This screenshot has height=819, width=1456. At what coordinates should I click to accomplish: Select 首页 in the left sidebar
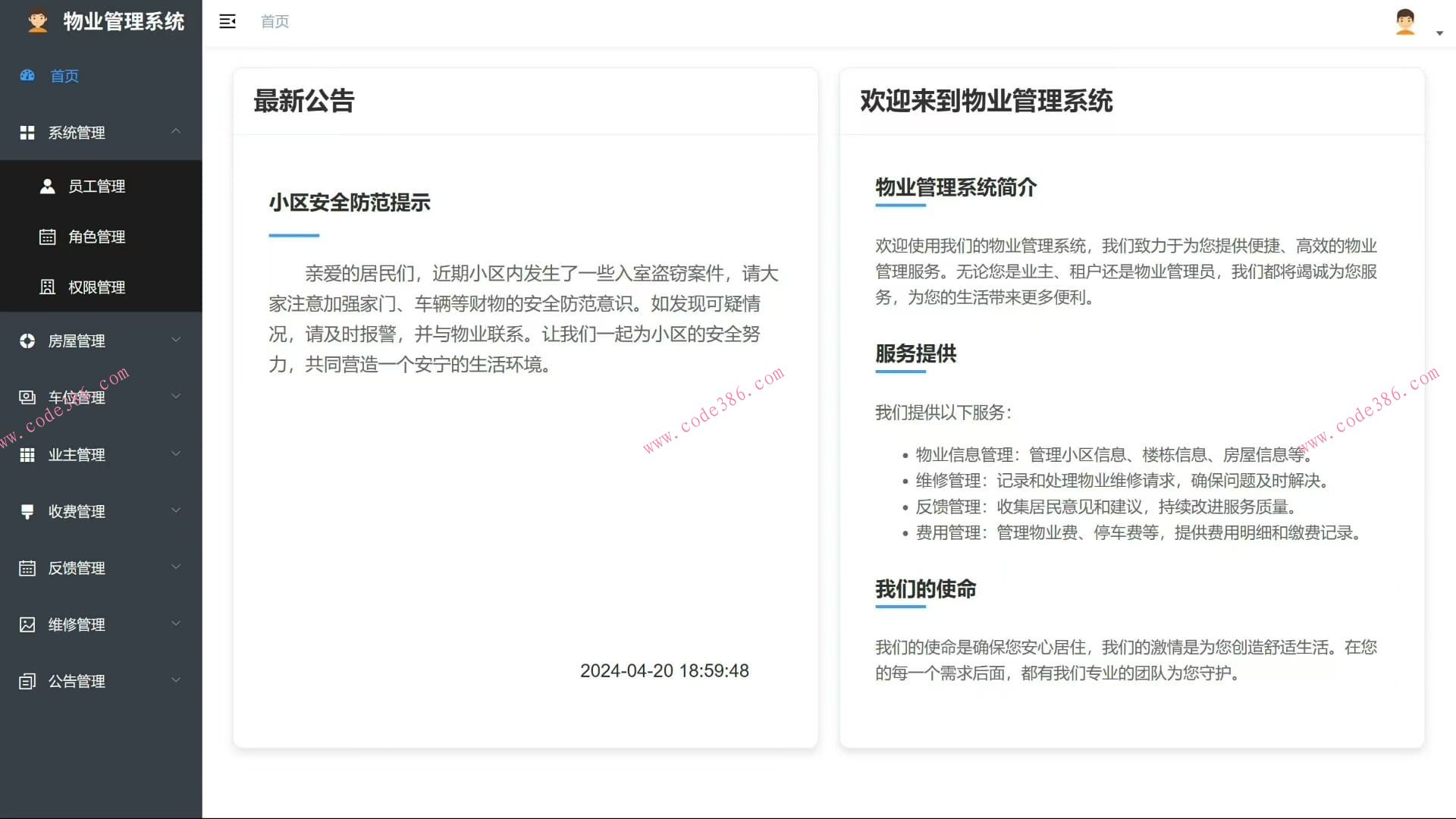pyautogui.click(x=64, y=75)
